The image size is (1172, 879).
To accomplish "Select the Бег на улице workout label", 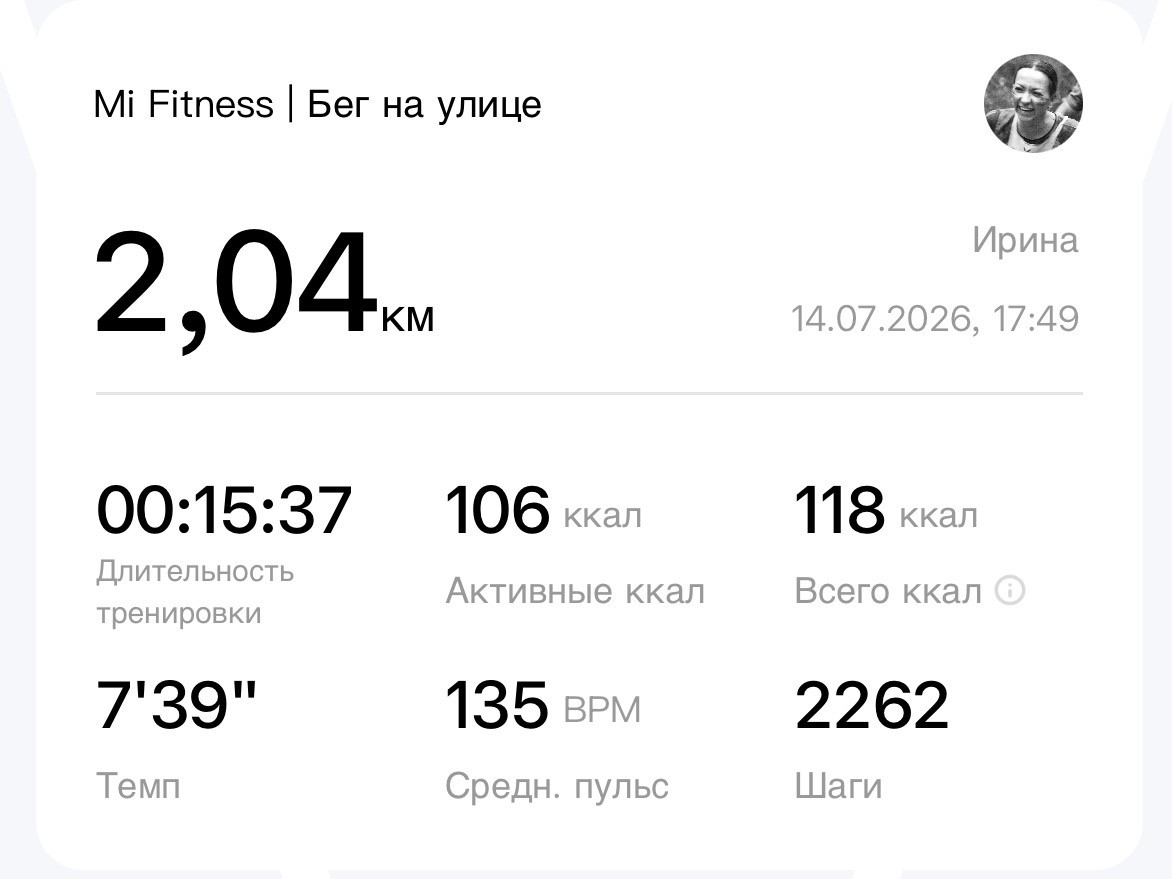I will tap(425, 104).
